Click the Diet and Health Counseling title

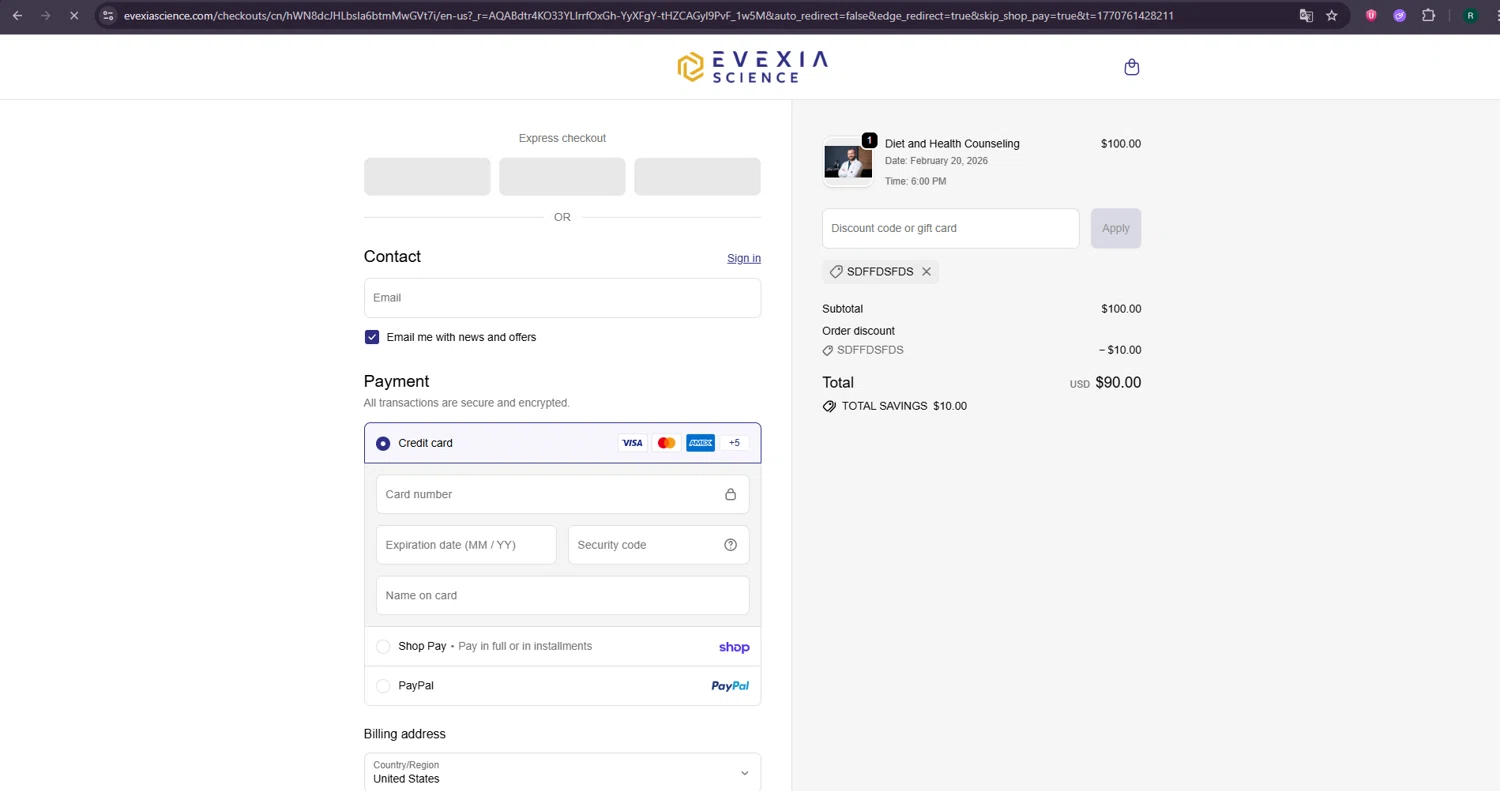952,144
